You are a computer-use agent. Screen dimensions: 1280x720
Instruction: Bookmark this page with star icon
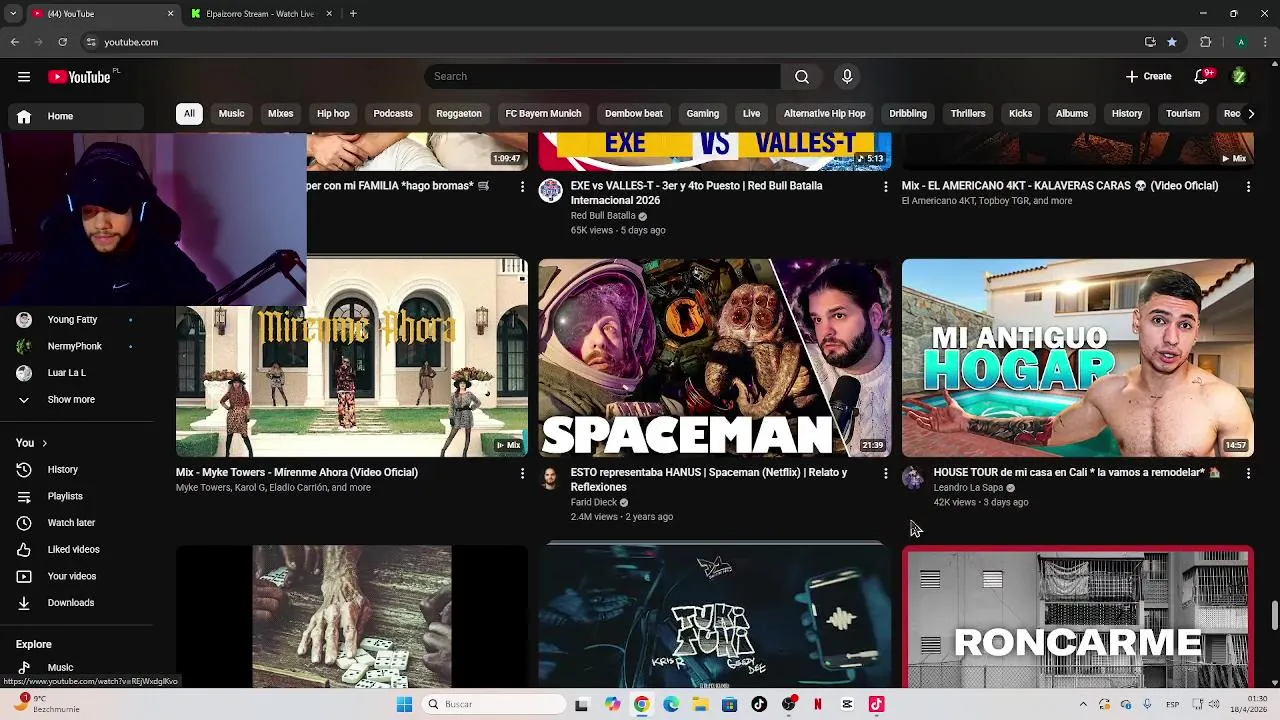1172,42
